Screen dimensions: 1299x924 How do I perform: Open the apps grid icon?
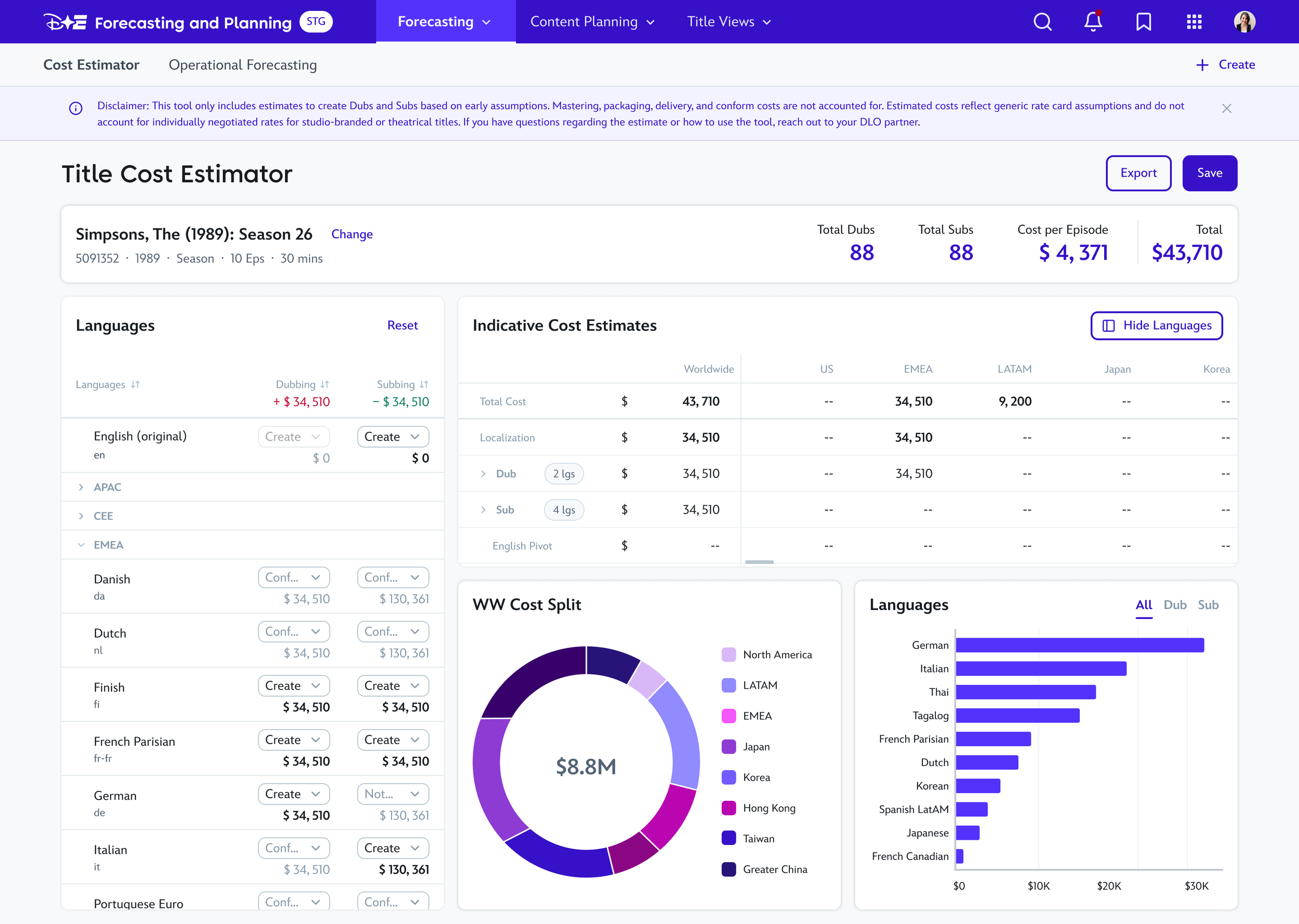click(1194, 22)
